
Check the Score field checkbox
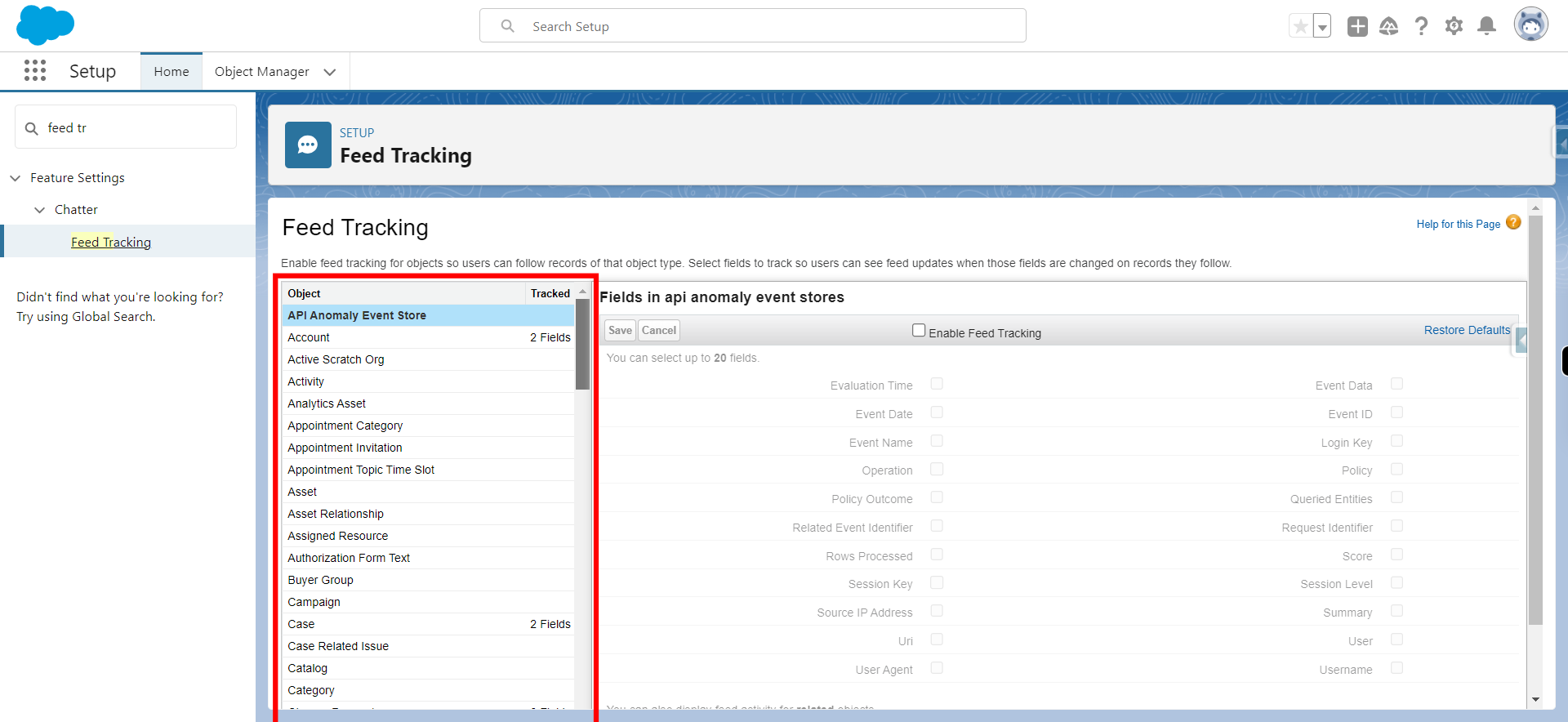pyautogui.click(x=1396, y=555)
